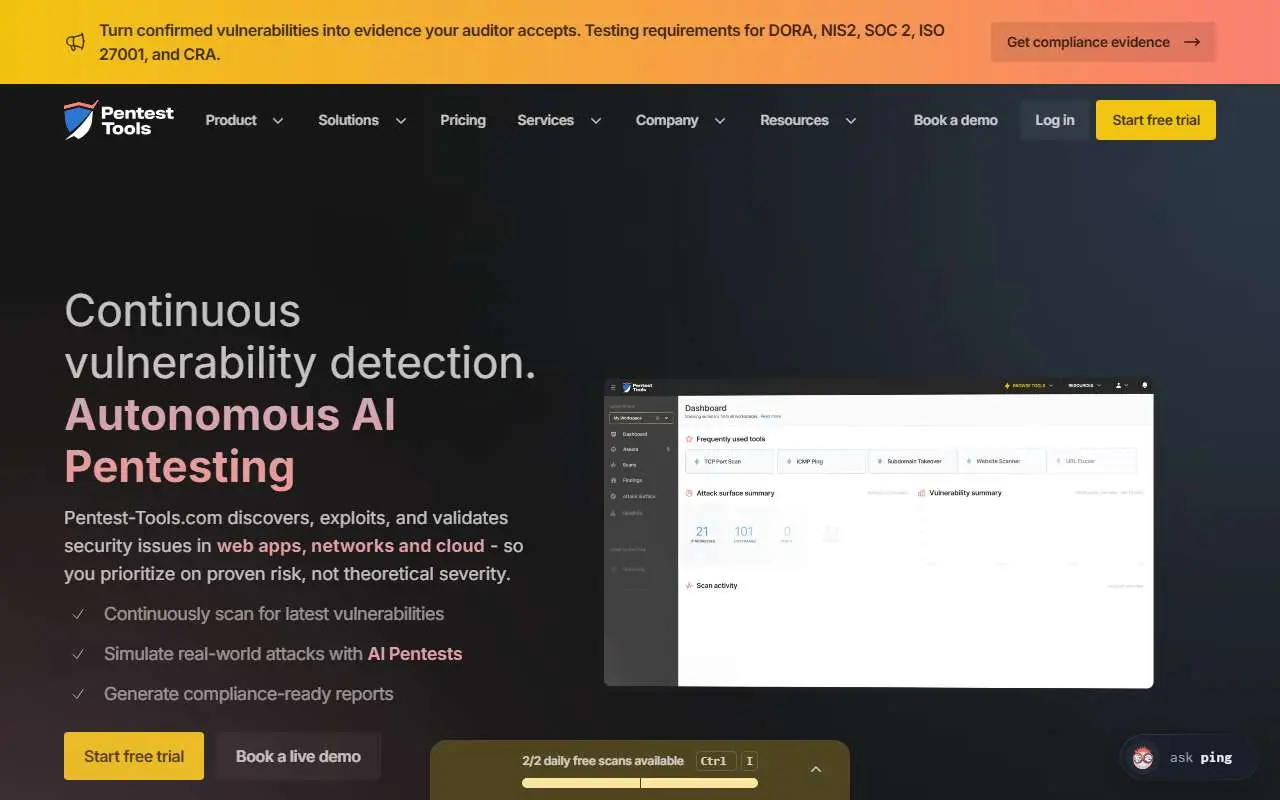Open Browse Tools menu in the dashboard preview
1280x800 pixels.
[x=1028, y=385]
